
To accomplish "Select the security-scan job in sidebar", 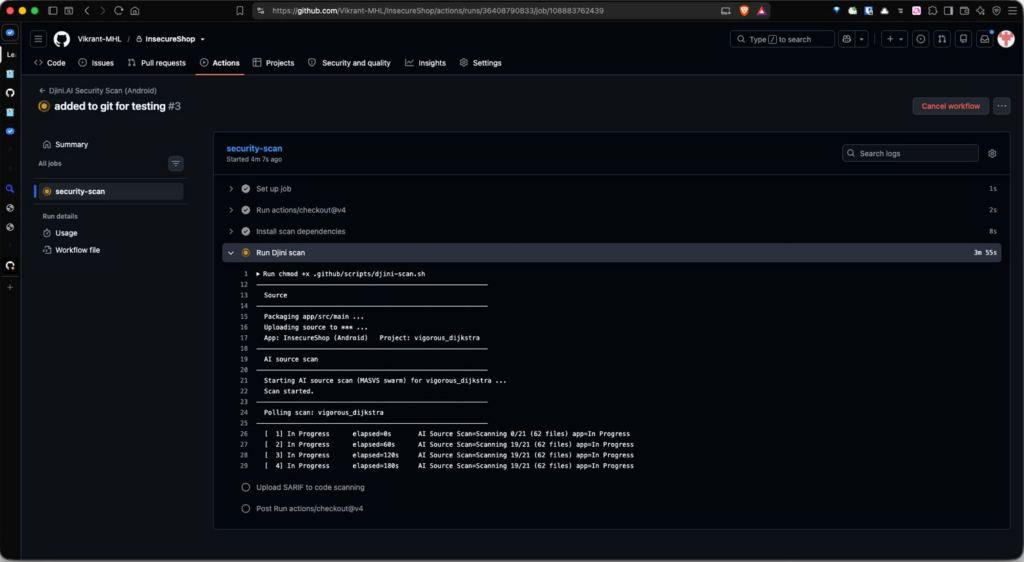I will (109, 191).
